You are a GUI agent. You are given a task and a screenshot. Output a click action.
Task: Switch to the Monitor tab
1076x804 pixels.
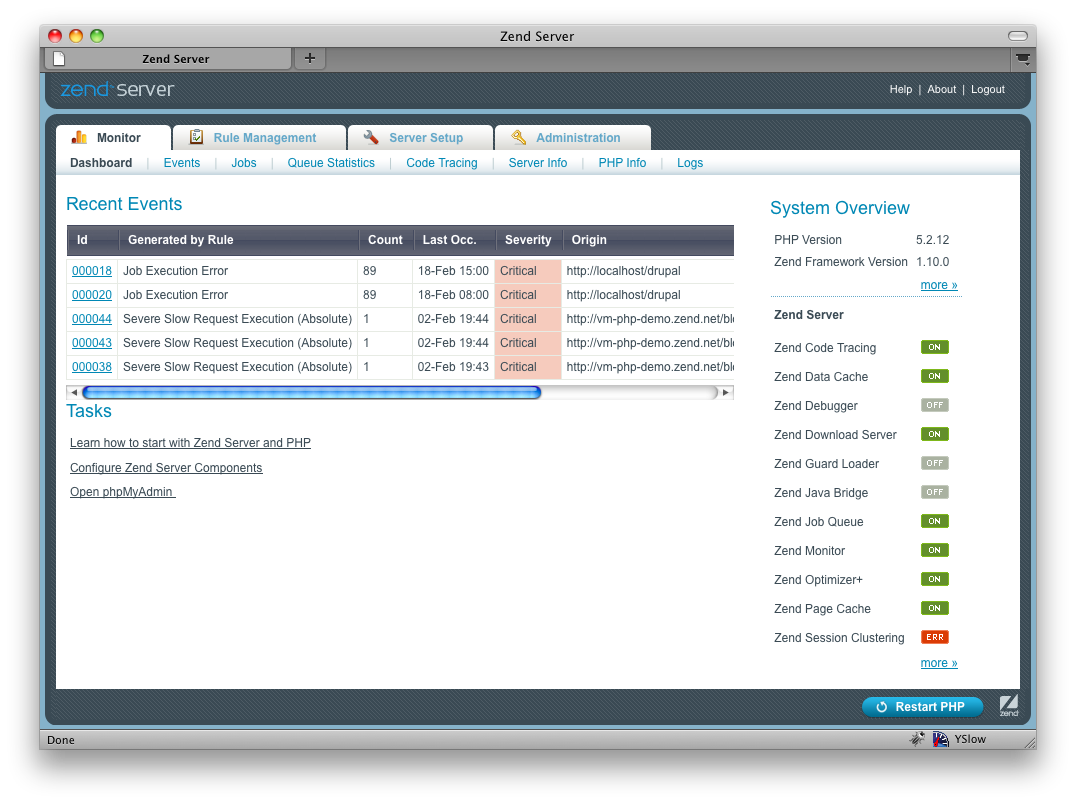click(113, 137)
